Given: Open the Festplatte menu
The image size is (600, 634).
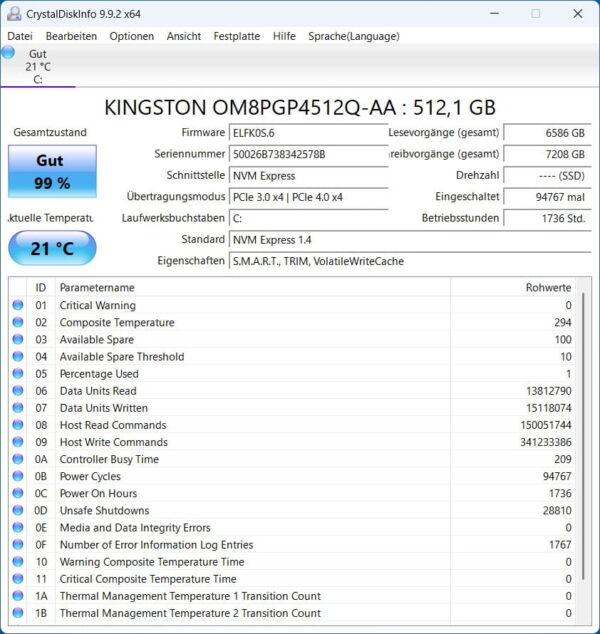Looking at the screenshot, I should [x=237, y=36].
